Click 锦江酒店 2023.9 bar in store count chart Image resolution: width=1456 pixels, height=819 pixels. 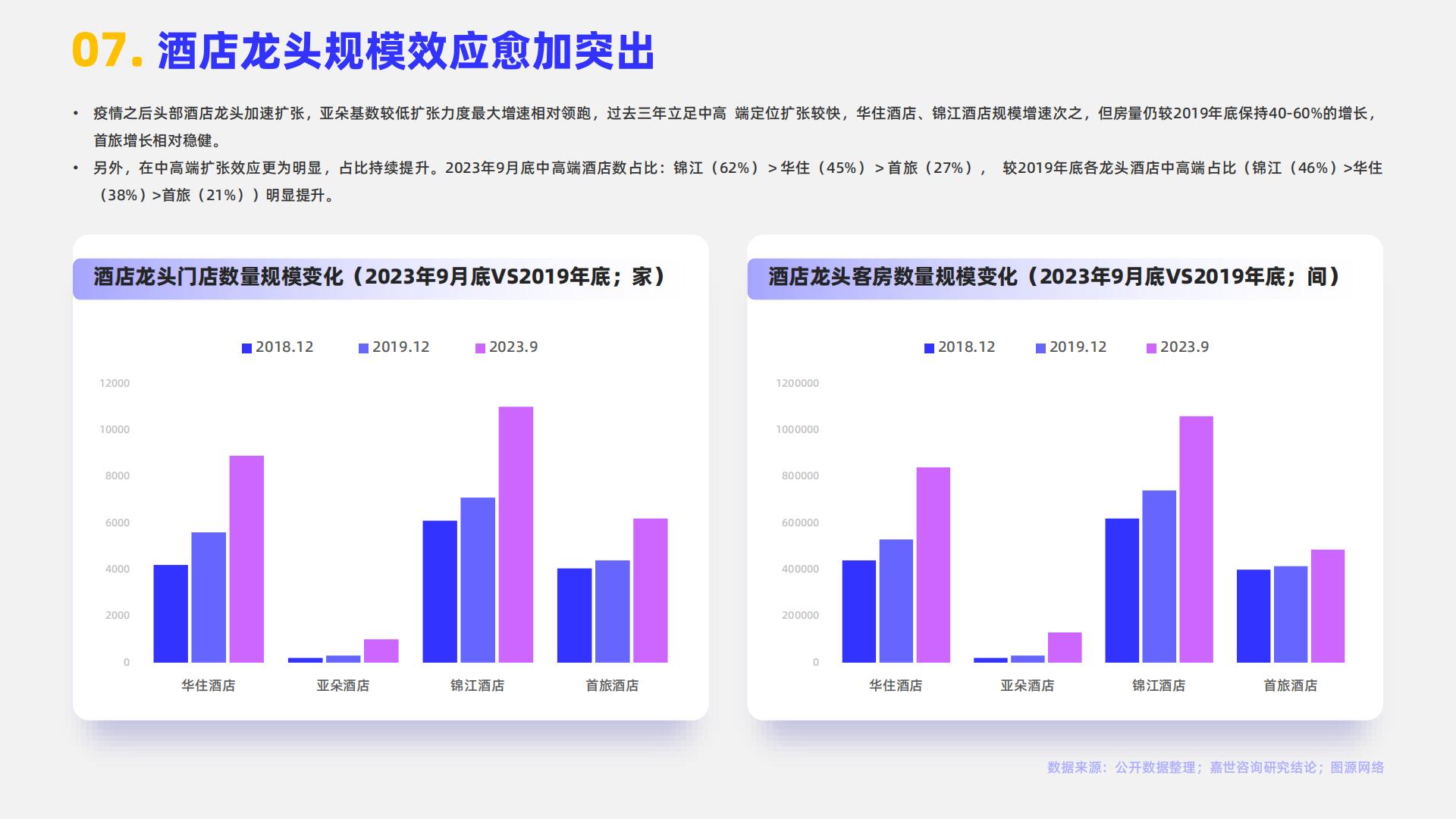pyautogui.click(x=516, y=535)
